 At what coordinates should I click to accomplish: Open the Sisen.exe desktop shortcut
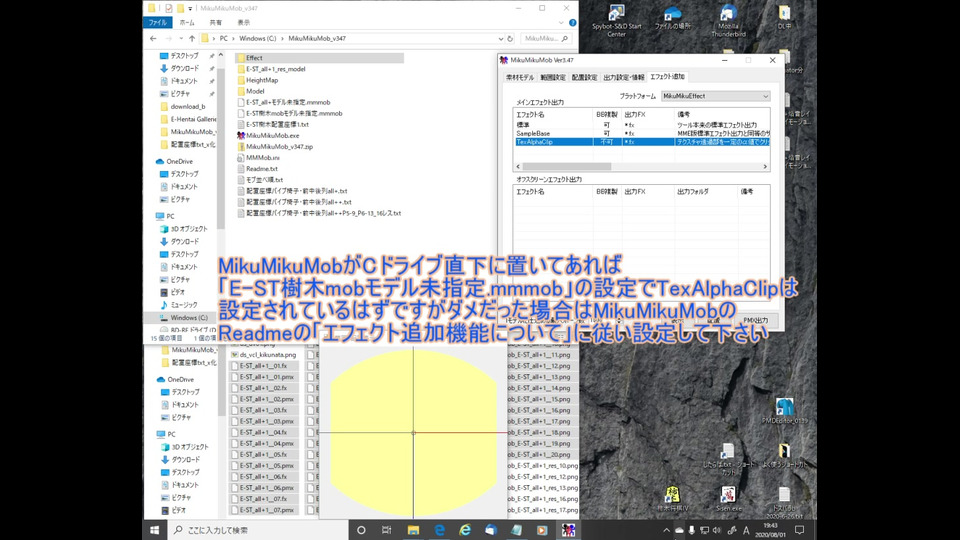pyautogui.click(x=728, y=499)
